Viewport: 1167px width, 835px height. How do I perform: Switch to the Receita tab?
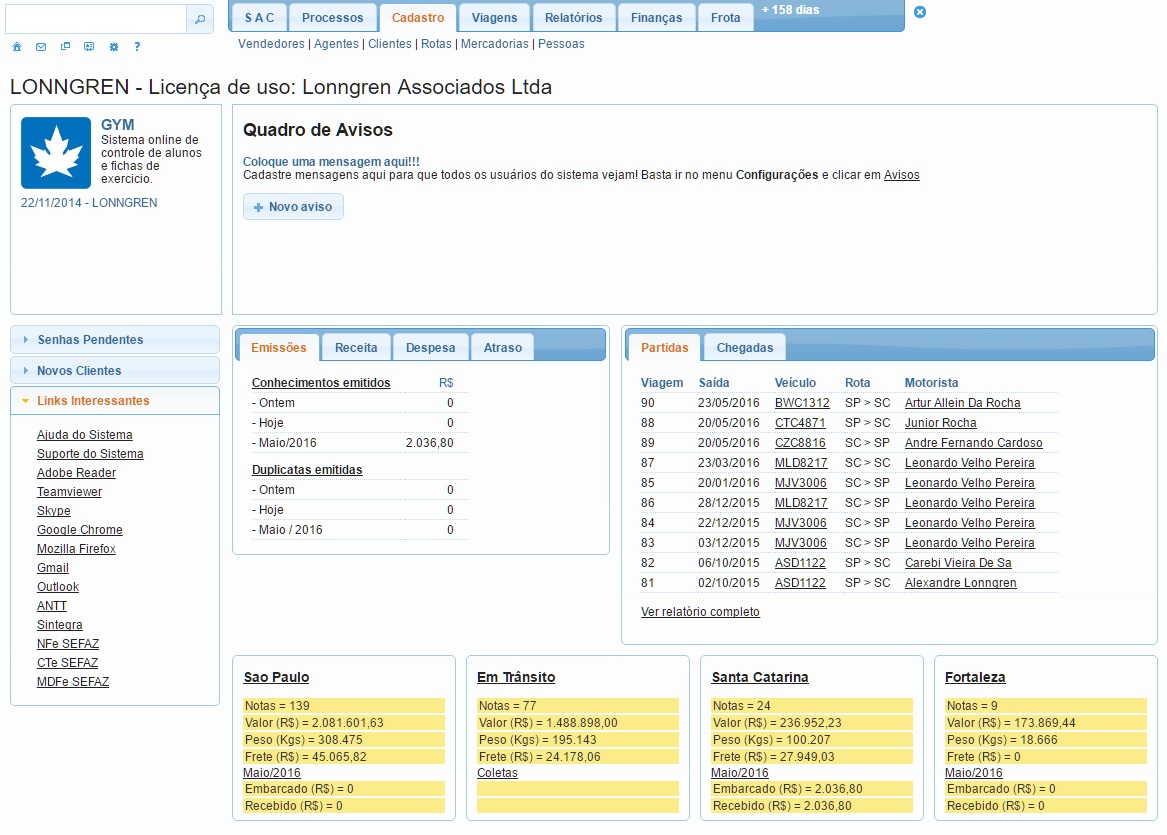tap(356, 348)
